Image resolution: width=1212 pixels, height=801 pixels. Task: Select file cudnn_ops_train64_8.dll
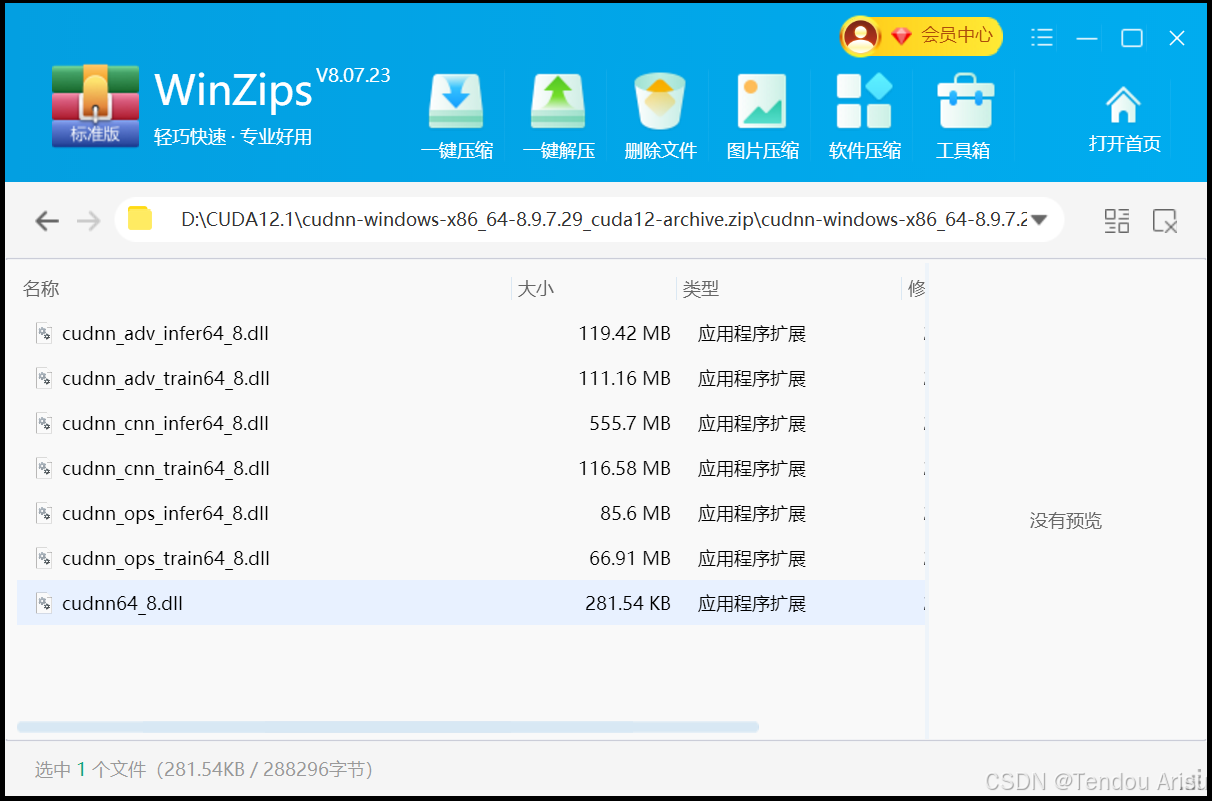click(471, 558)
